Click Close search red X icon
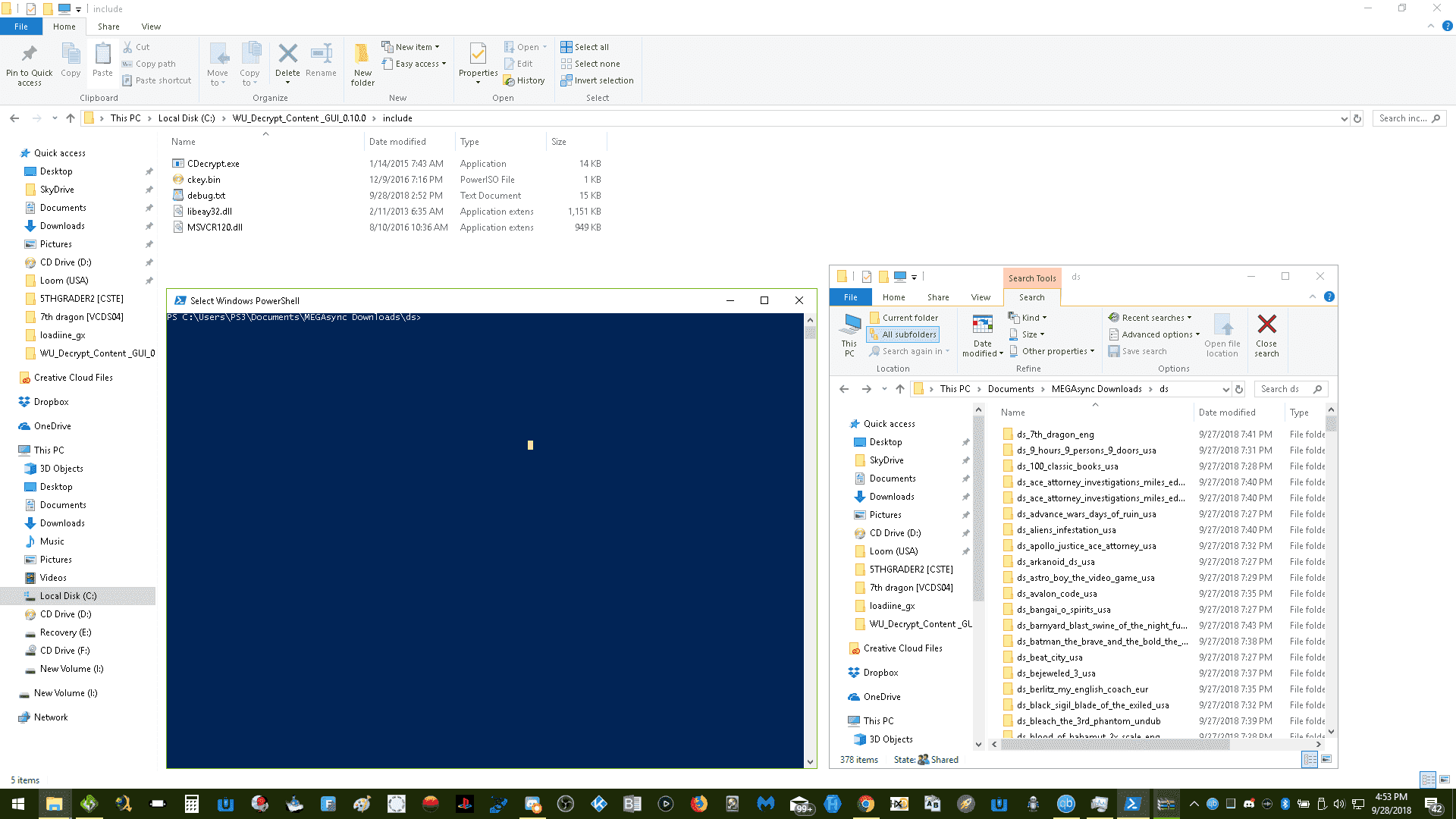1456x819 pixels. point(1266,325)
